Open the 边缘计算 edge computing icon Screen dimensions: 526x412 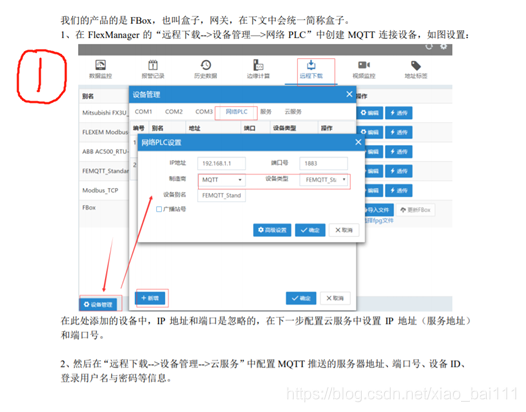258,69
